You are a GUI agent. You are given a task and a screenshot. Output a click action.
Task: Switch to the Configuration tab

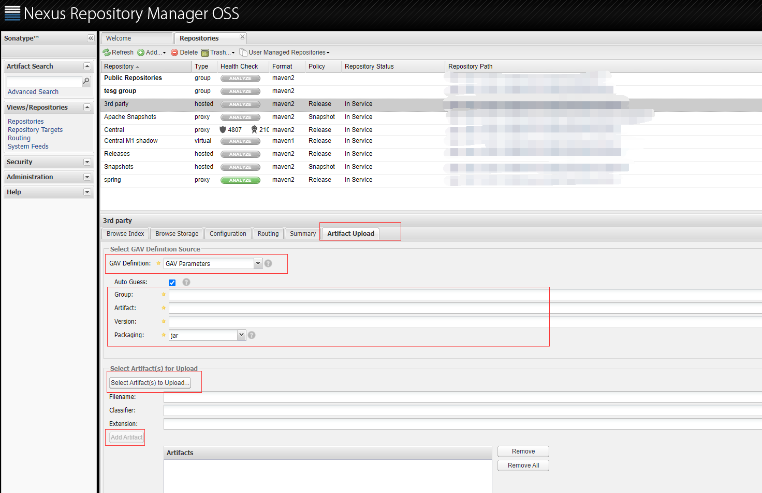228,234
